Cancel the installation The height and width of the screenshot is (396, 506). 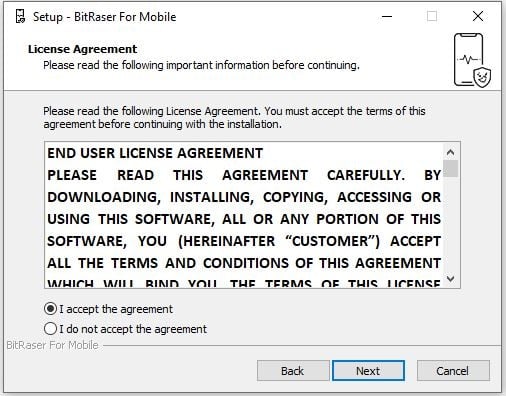pos(453,371)
